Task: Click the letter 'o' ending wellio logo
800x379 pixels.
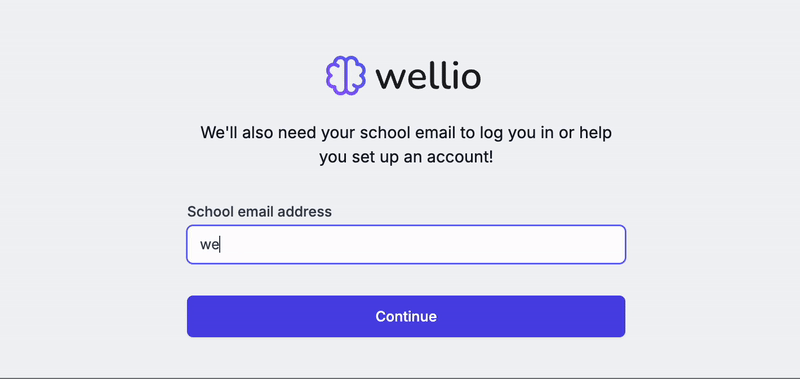Action: click(470, 79)
